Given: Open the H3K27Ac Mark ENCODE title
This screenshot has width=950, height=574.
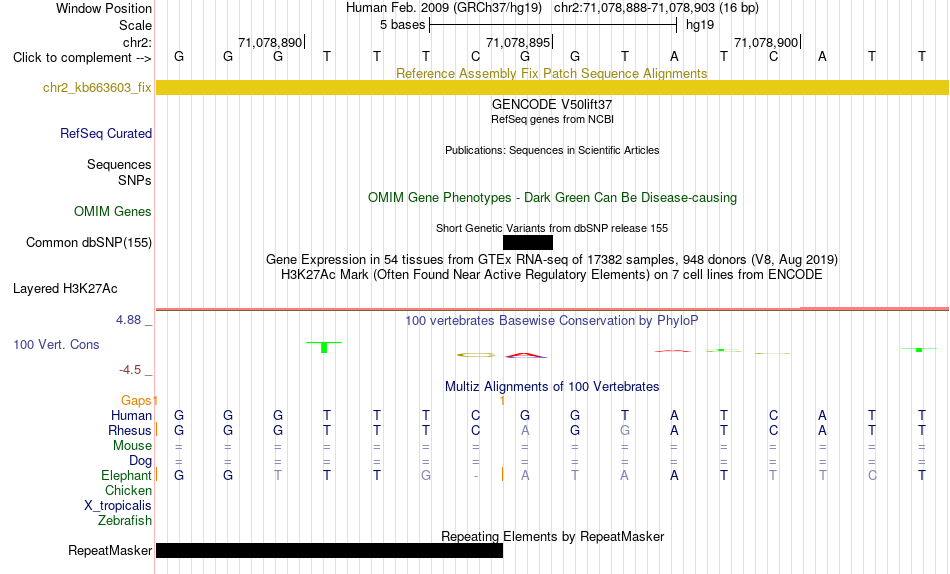Looking at the screenshot, I should tap(552, 275).
